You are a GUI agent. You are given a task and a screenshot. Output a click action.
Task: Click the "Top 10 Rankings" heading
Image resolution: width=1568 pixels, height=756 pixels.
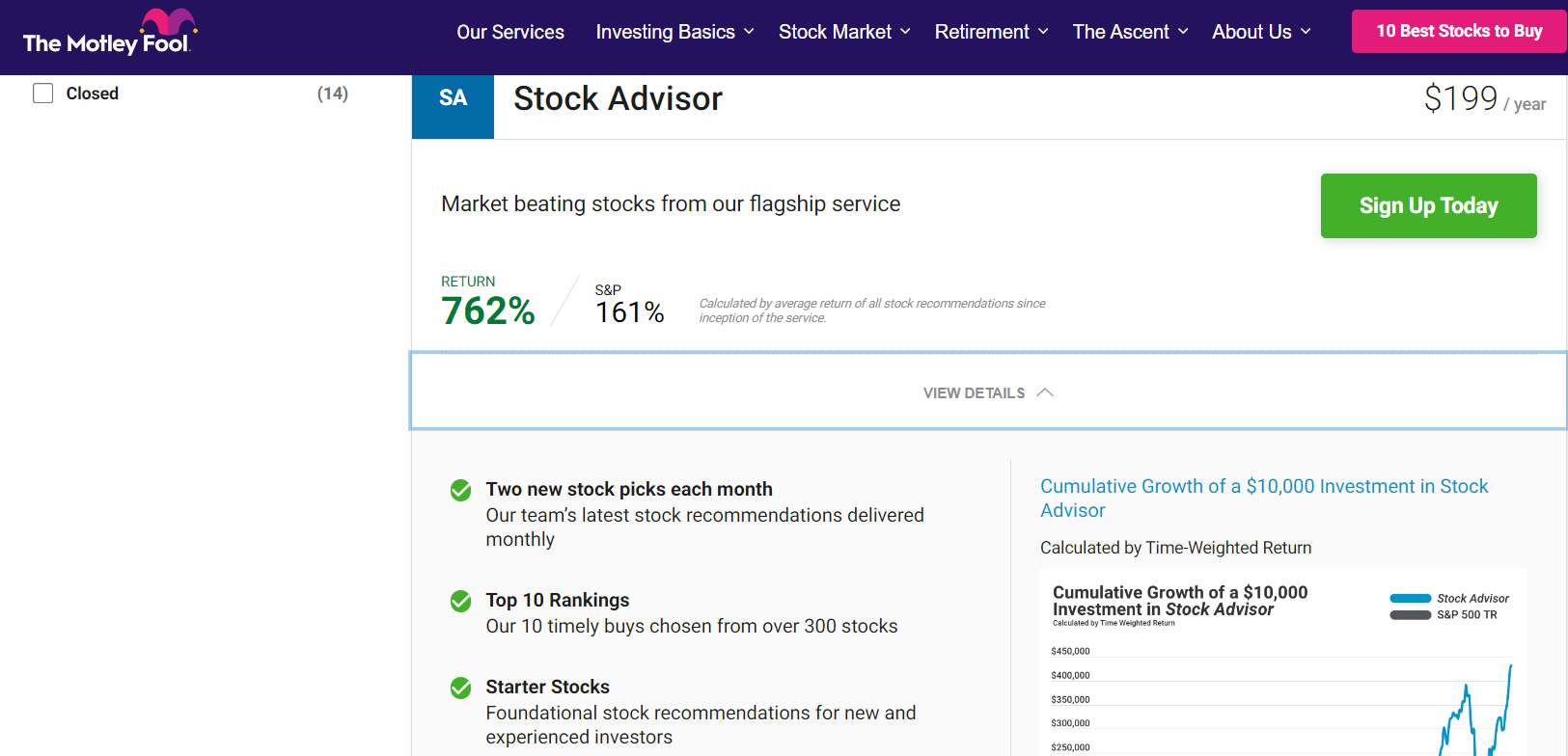558,600
